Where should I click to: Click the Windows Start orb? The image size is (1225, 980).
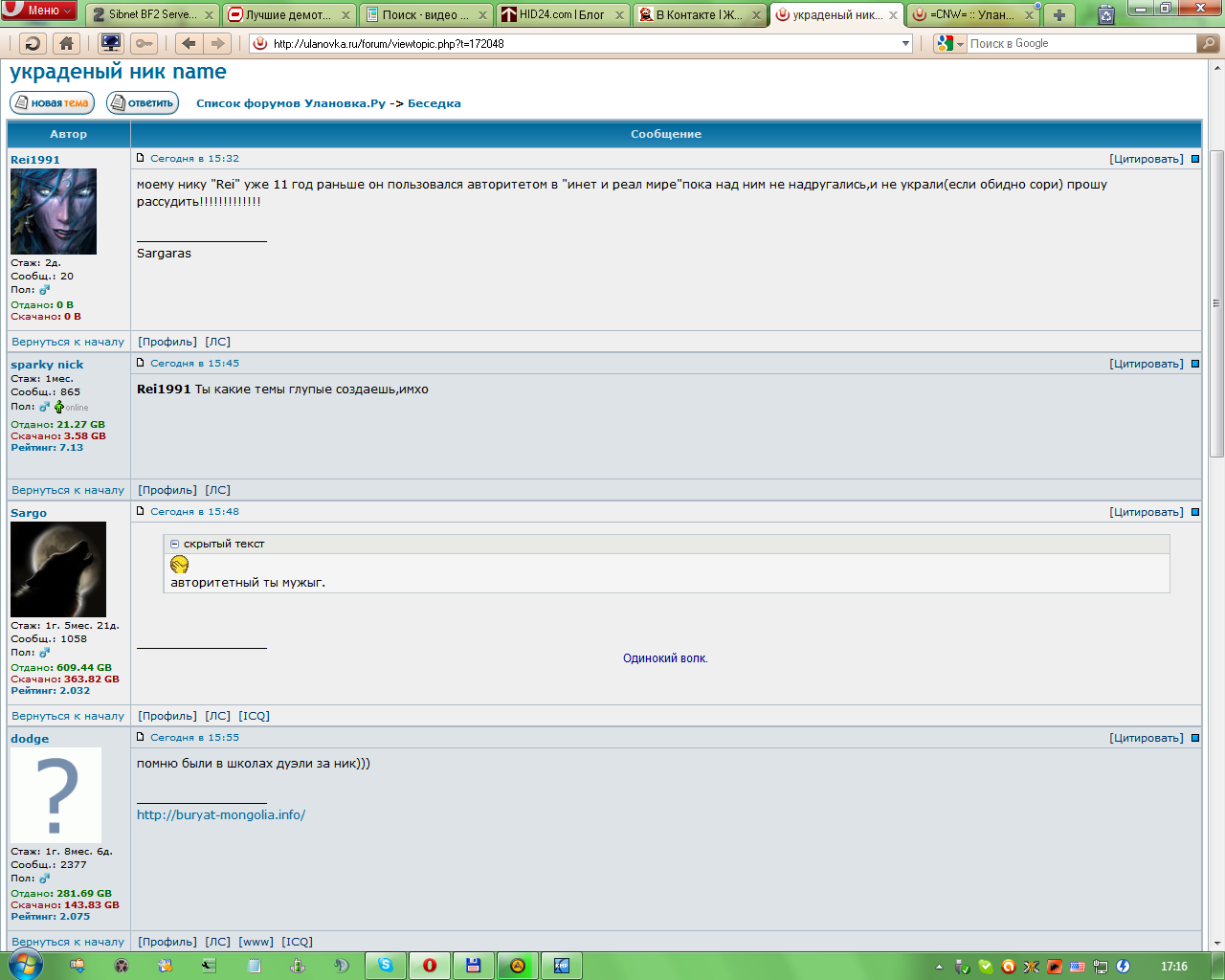coord(23,966)
